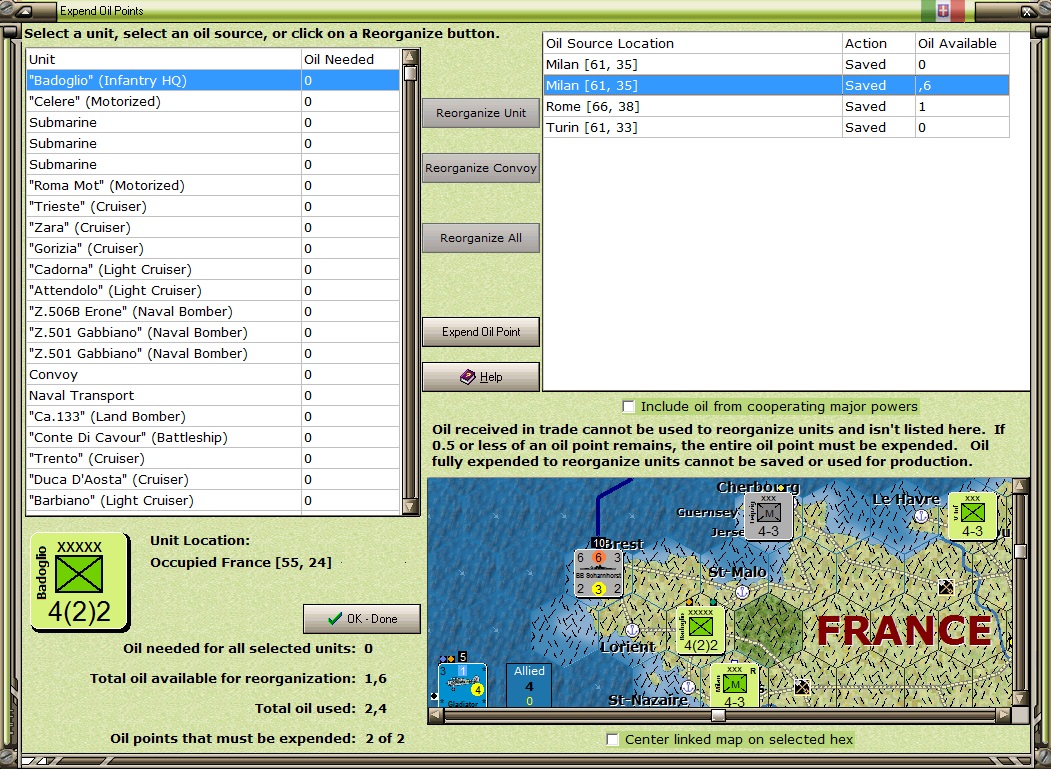The image size is (1051, 769).
Task: Confirm with the OK - Done button
Action: click(362, 619)
